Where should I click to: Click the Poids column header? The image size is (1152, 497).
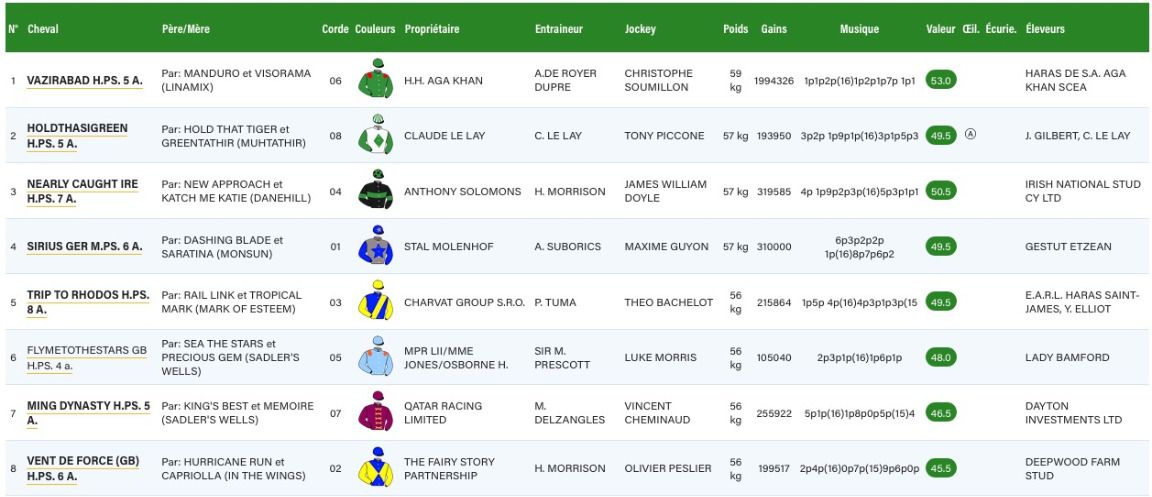tap(735, 29)
